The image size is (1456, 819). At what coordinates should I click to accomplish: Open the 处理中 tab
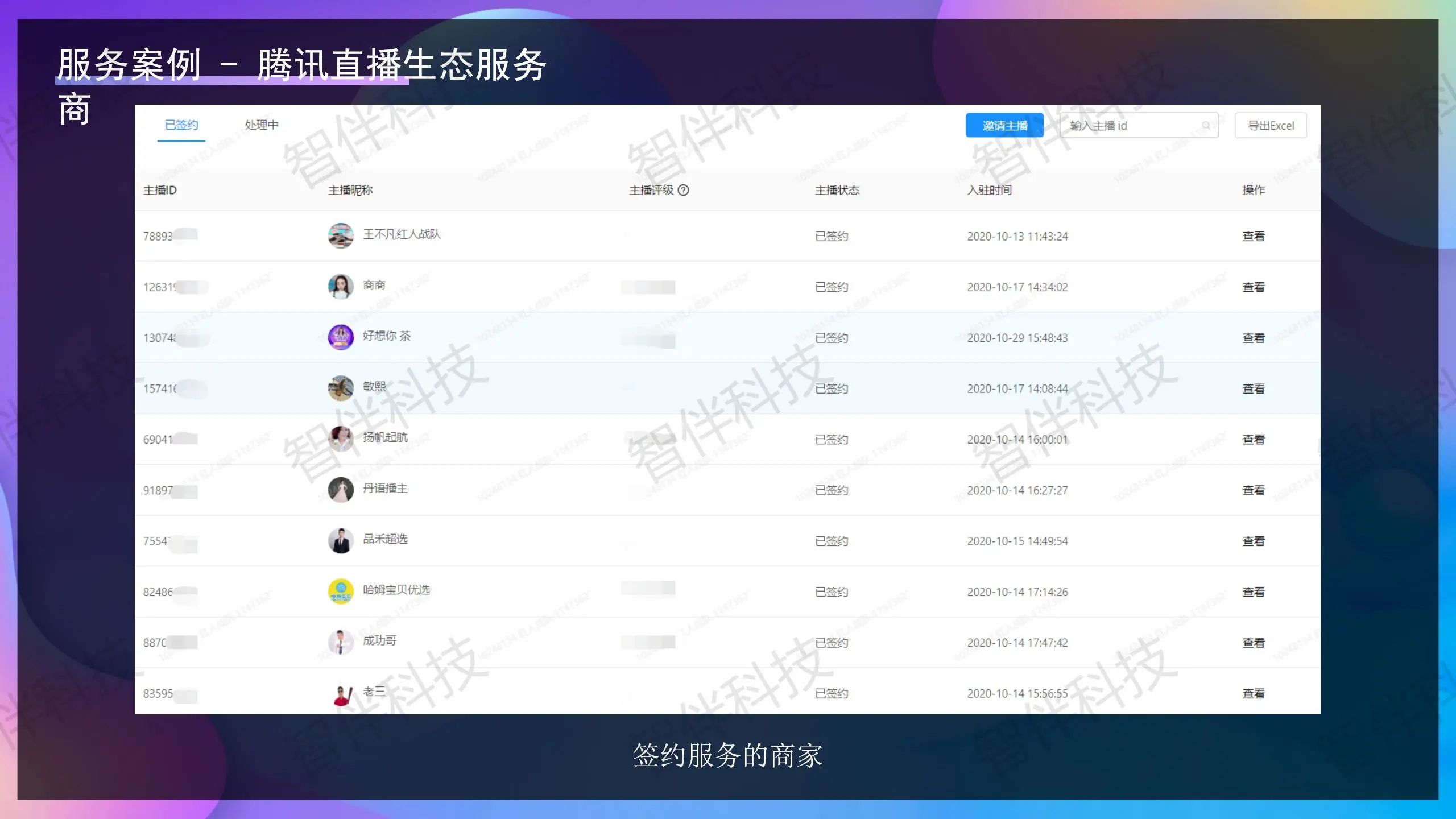point(261,125)
